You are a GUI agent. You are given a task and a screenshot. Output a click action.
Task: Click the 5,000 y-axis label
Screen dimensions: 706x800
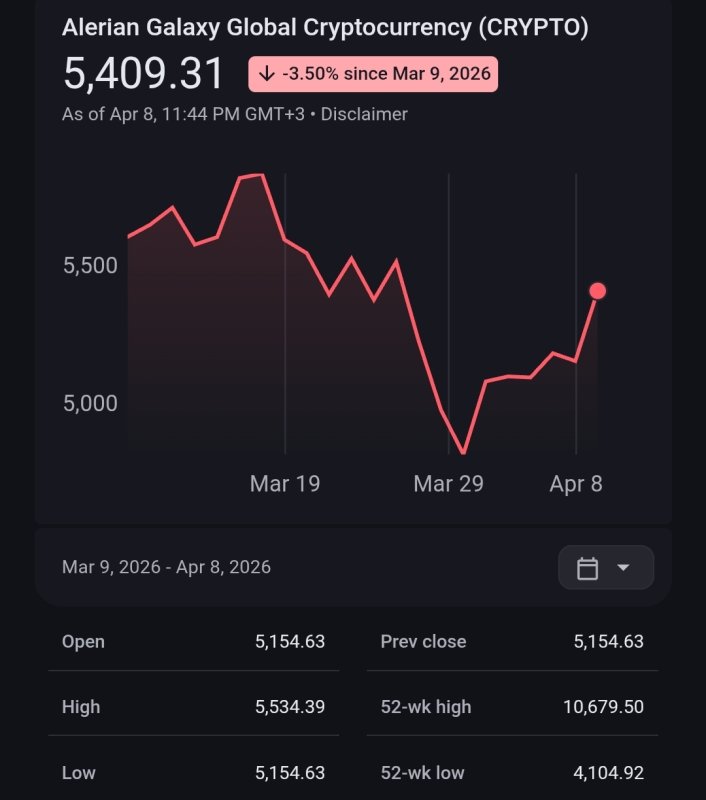pyautogui.click(x=91, y=403)
